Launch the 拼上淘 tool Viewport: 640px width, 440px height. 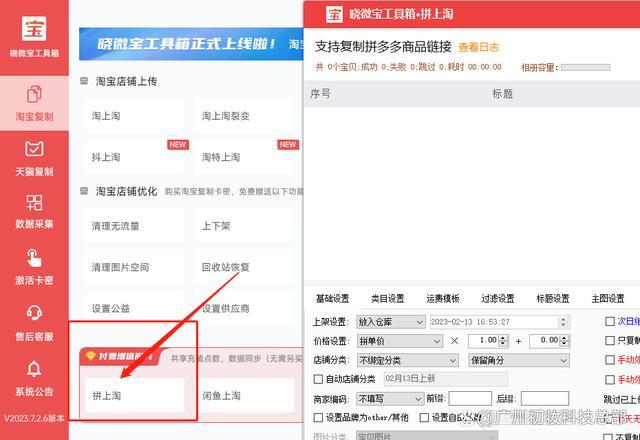tap(135, 396)
